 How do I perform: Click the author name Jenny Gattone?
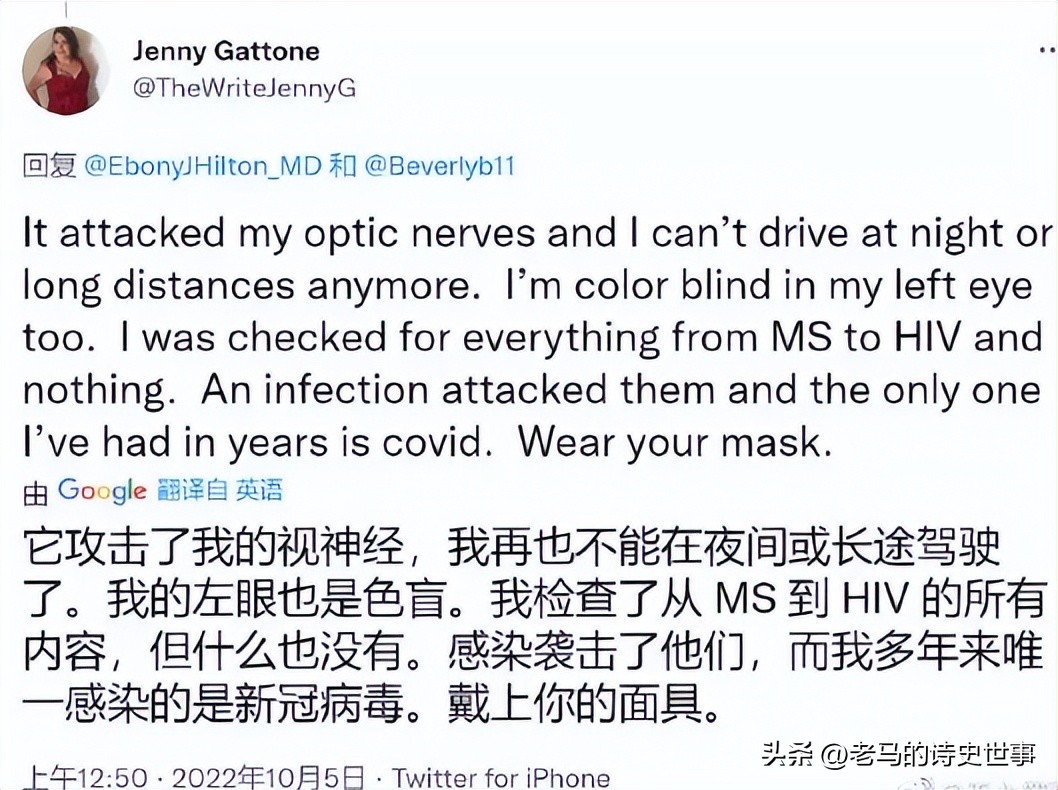click(x=227, y=50)
